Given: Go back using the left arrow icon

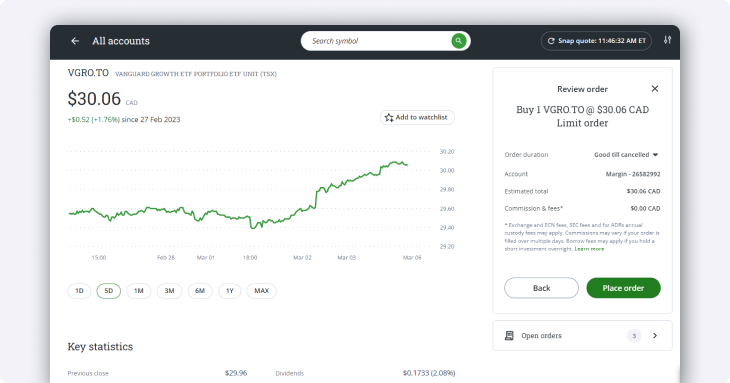Looking at the screenshot, I should 75,41.
